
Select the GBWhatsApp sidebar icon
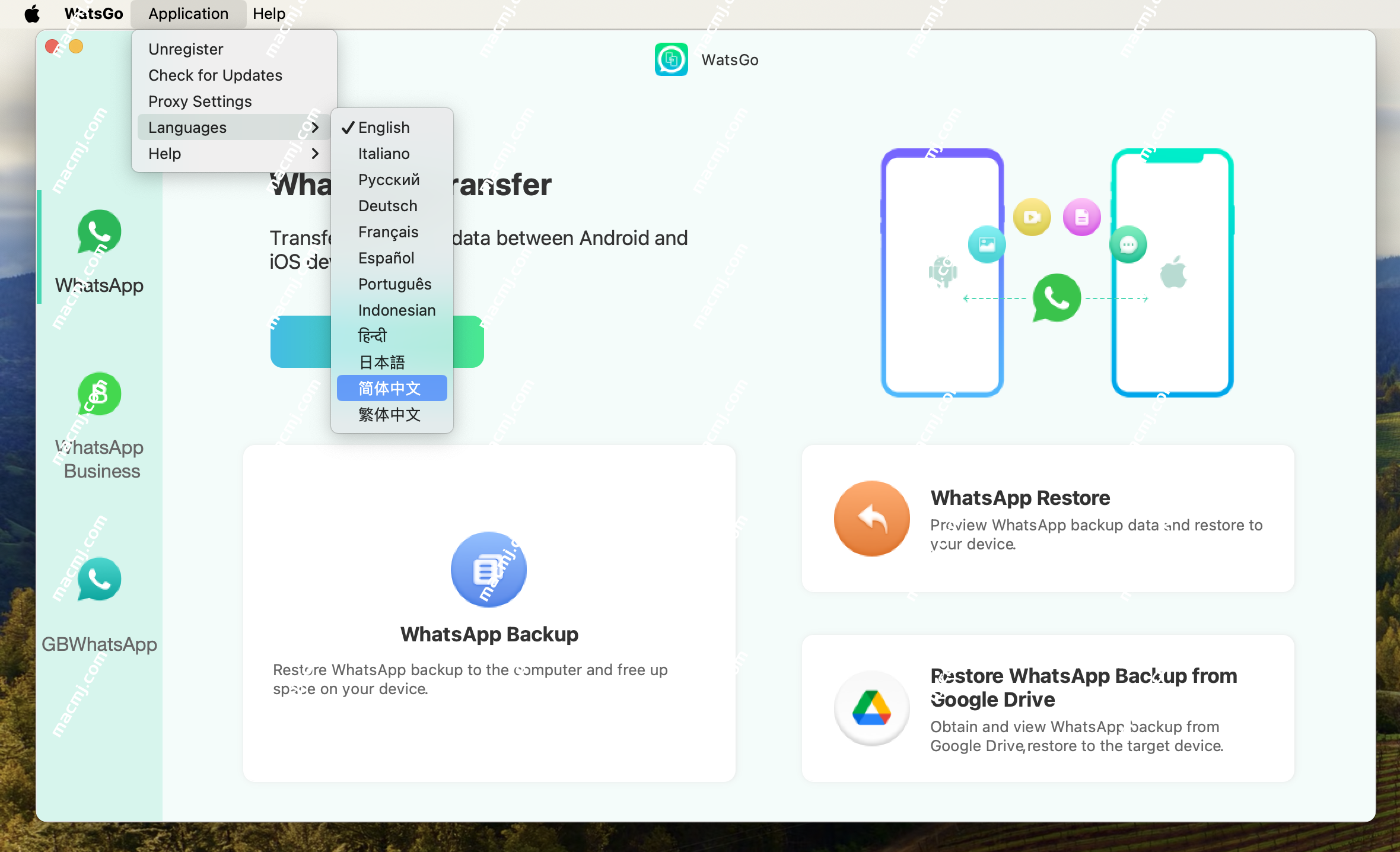tap(99, 579)
